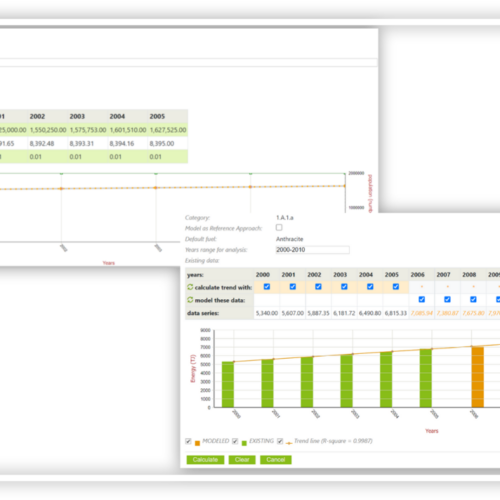This screenshot has height=500, width=500.
Task: Toggle the 2007 'model these data' checkbox
Action: pyautogui.click(x=447, y=299)
